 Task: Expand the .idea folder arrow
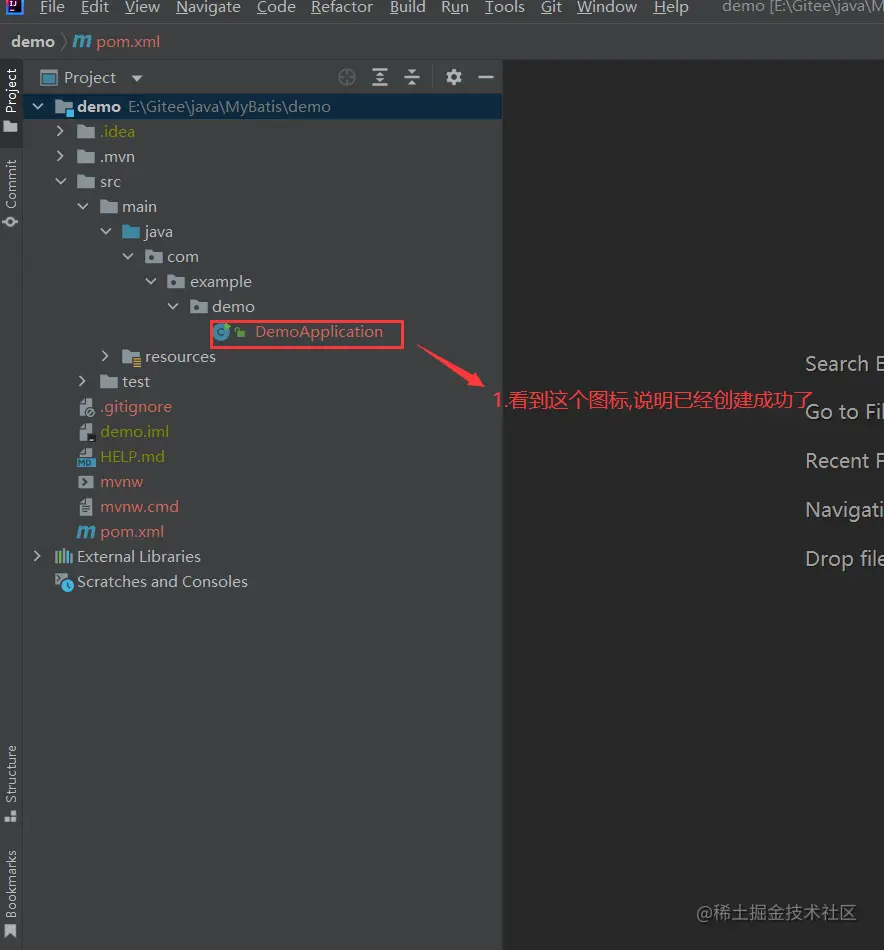point(59,131)
